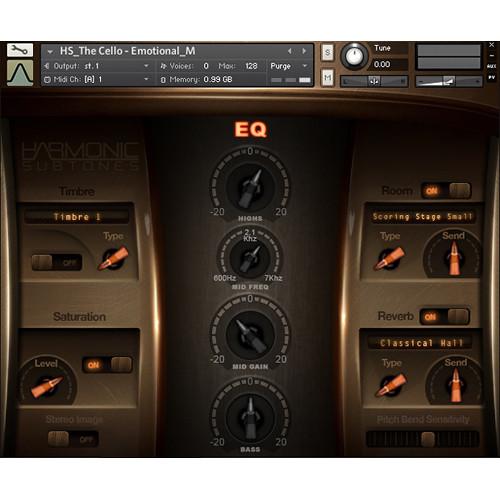Open the Output st. 1 dropdown

click(x=97, y=66)
